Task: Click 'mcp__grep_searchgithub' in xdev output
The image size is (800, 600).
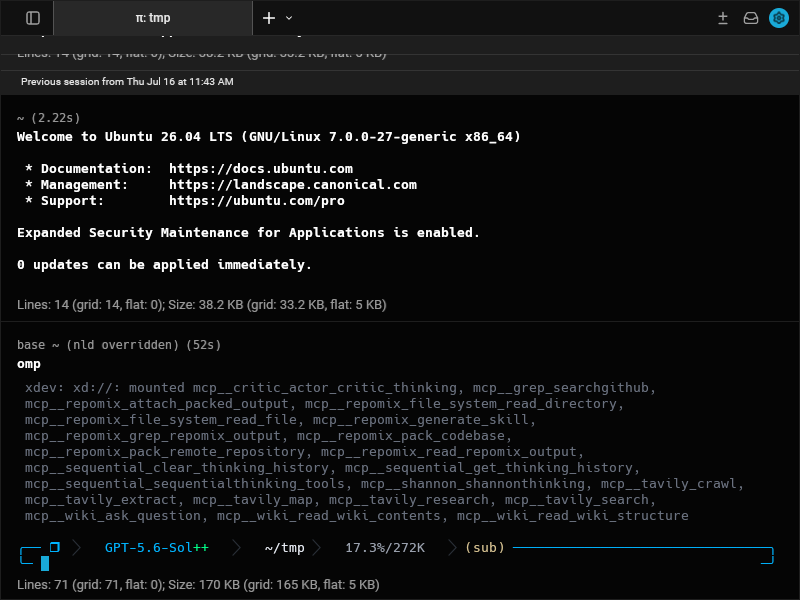Action: pyautogui.click(x=561, y=388)
